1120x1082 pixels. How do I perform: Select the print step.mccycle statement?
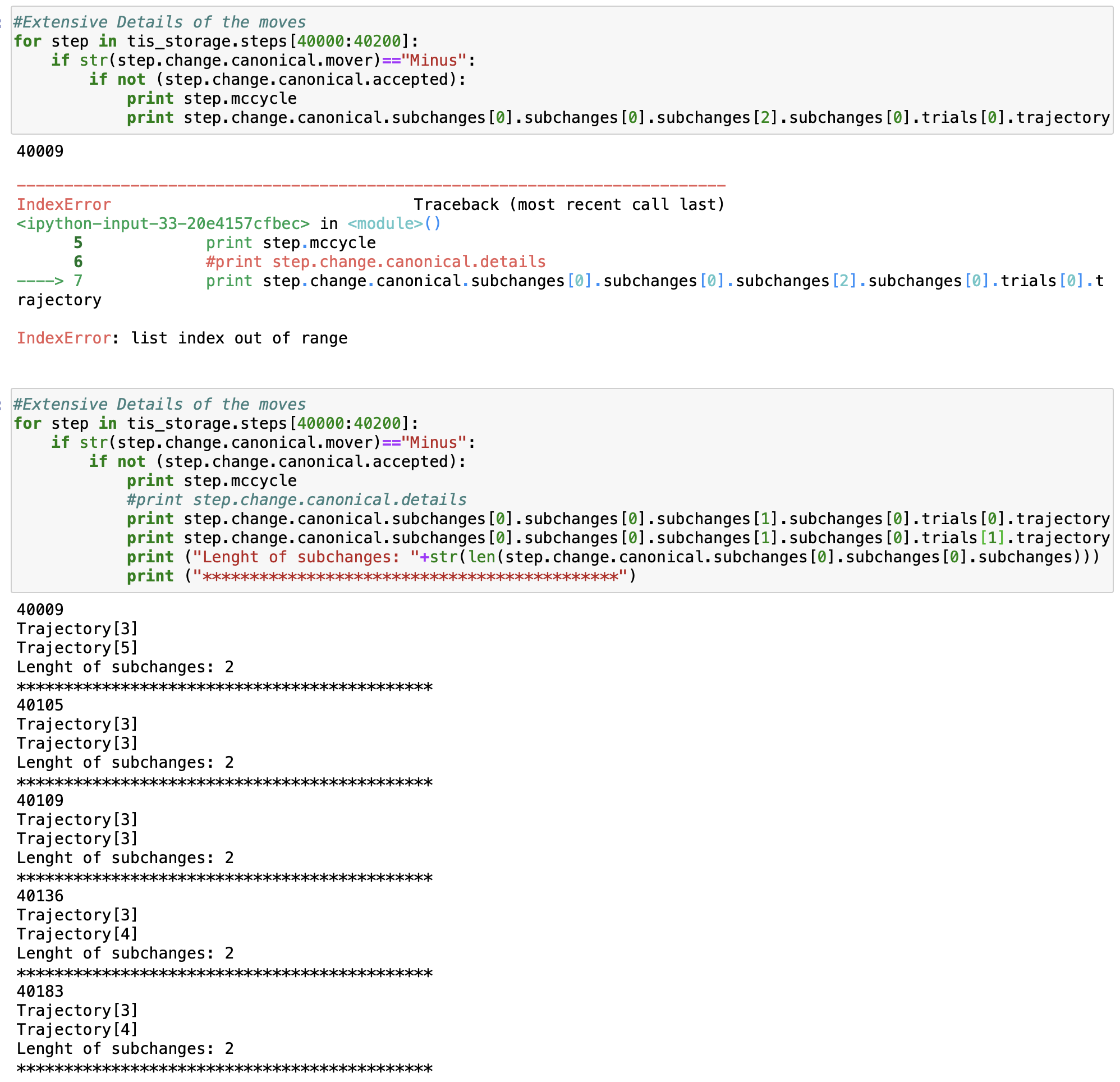(x=212, y=98)
